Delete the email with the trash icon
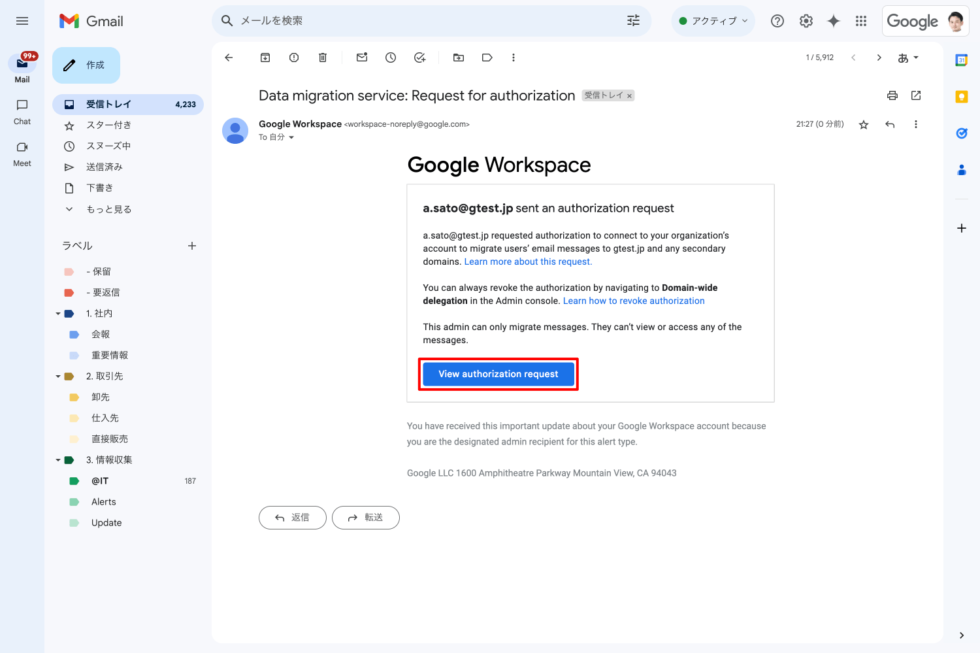The image size is (980, 653). click(x=322, y=57)
